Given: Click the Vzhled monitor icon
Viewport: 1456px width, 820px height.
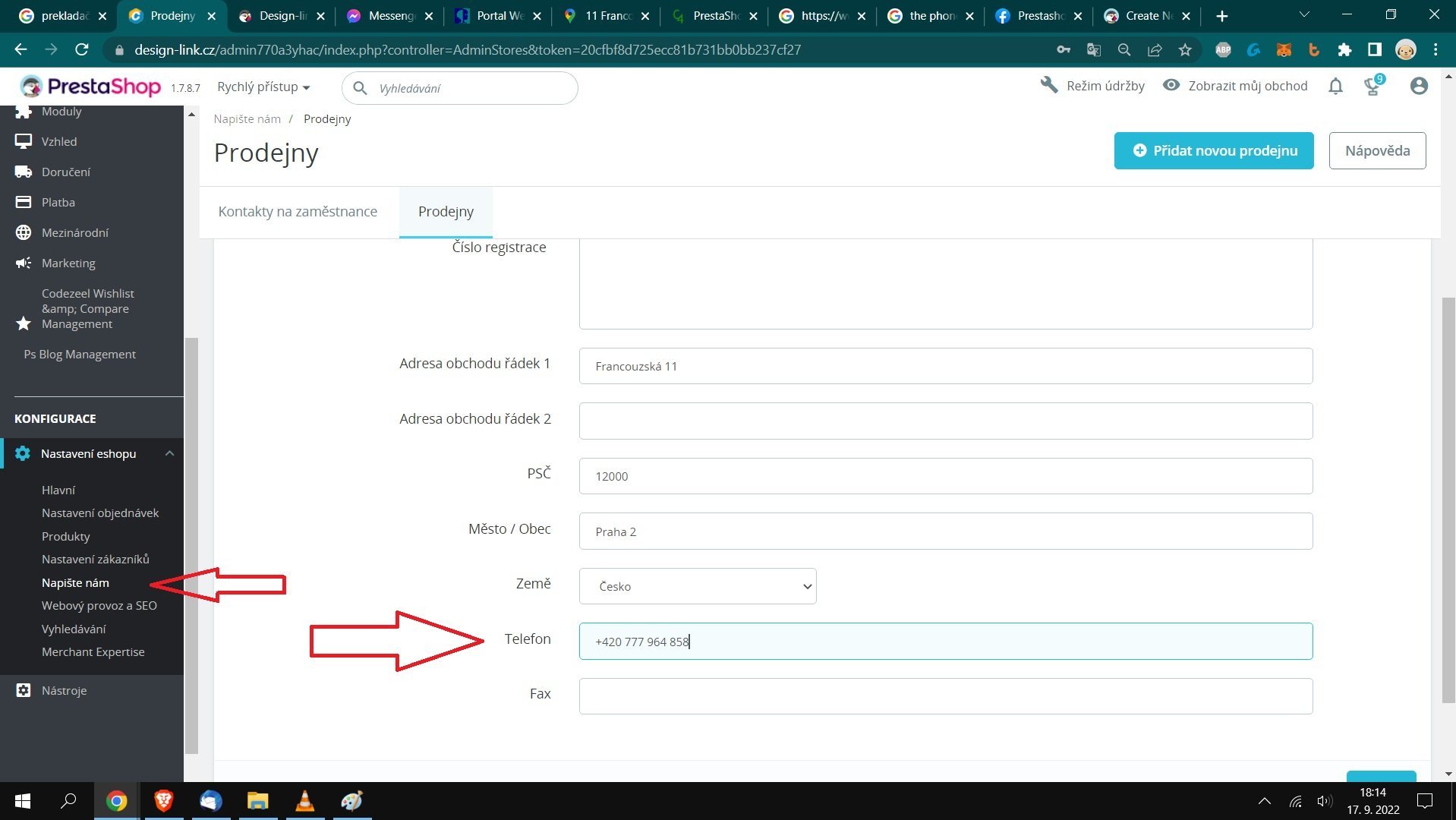Looking at the screenshot, I should [x=24, y=141].
